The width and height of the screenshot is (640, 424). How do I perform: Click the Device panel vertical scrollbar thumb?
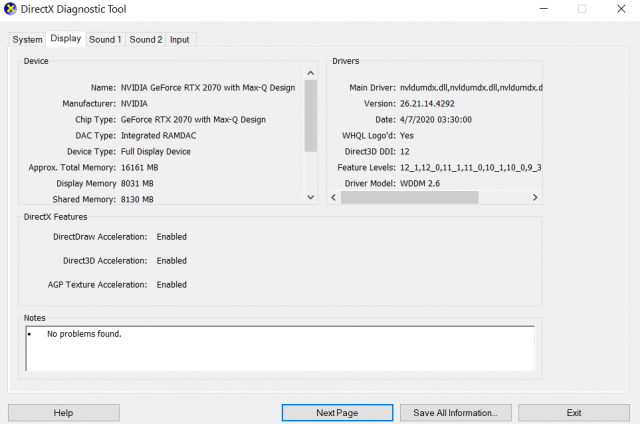(311, 115)
